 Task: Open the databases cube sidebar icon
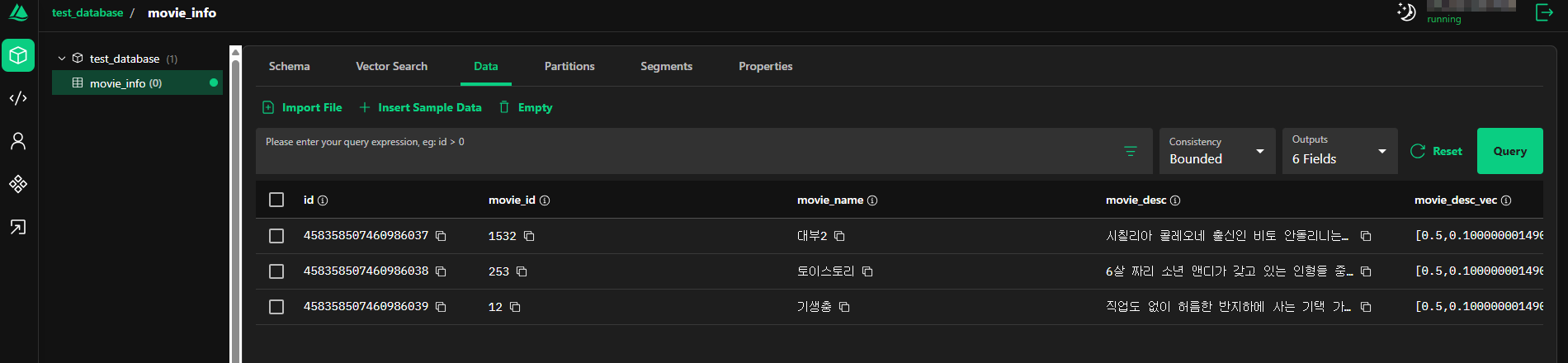18,55
